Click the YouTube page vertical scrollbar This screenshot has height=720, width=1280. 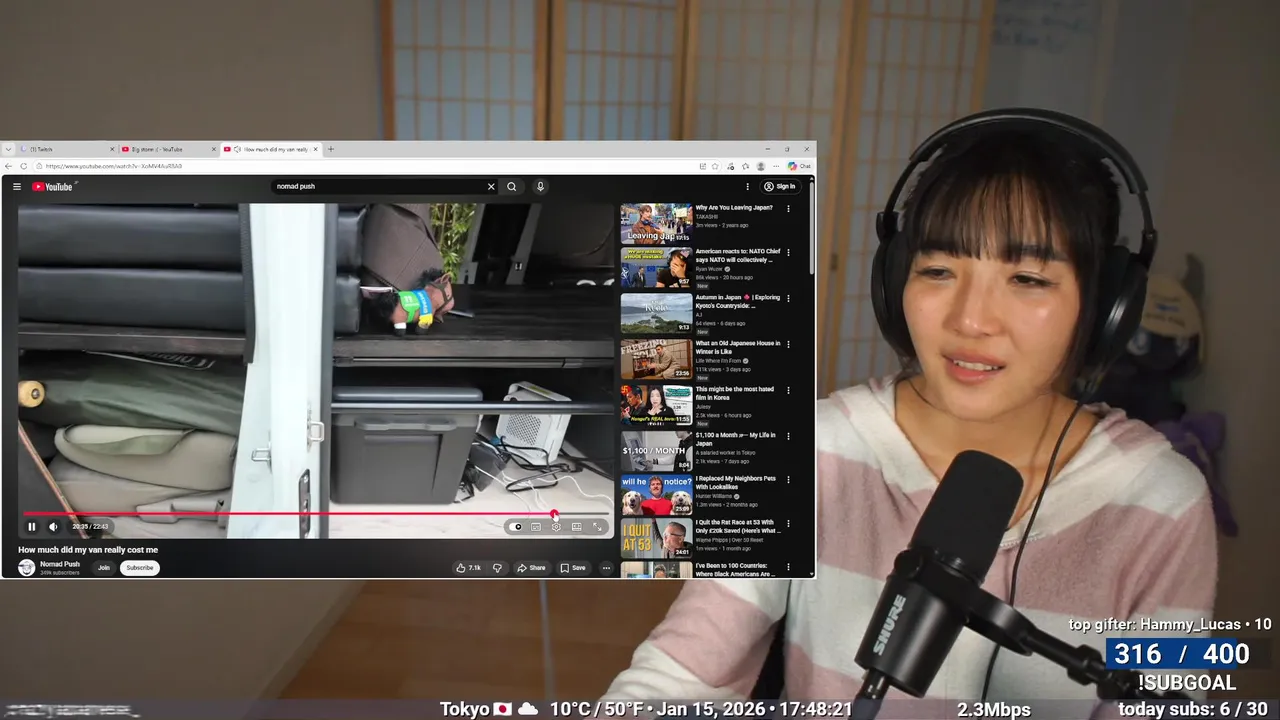point(811,228)
